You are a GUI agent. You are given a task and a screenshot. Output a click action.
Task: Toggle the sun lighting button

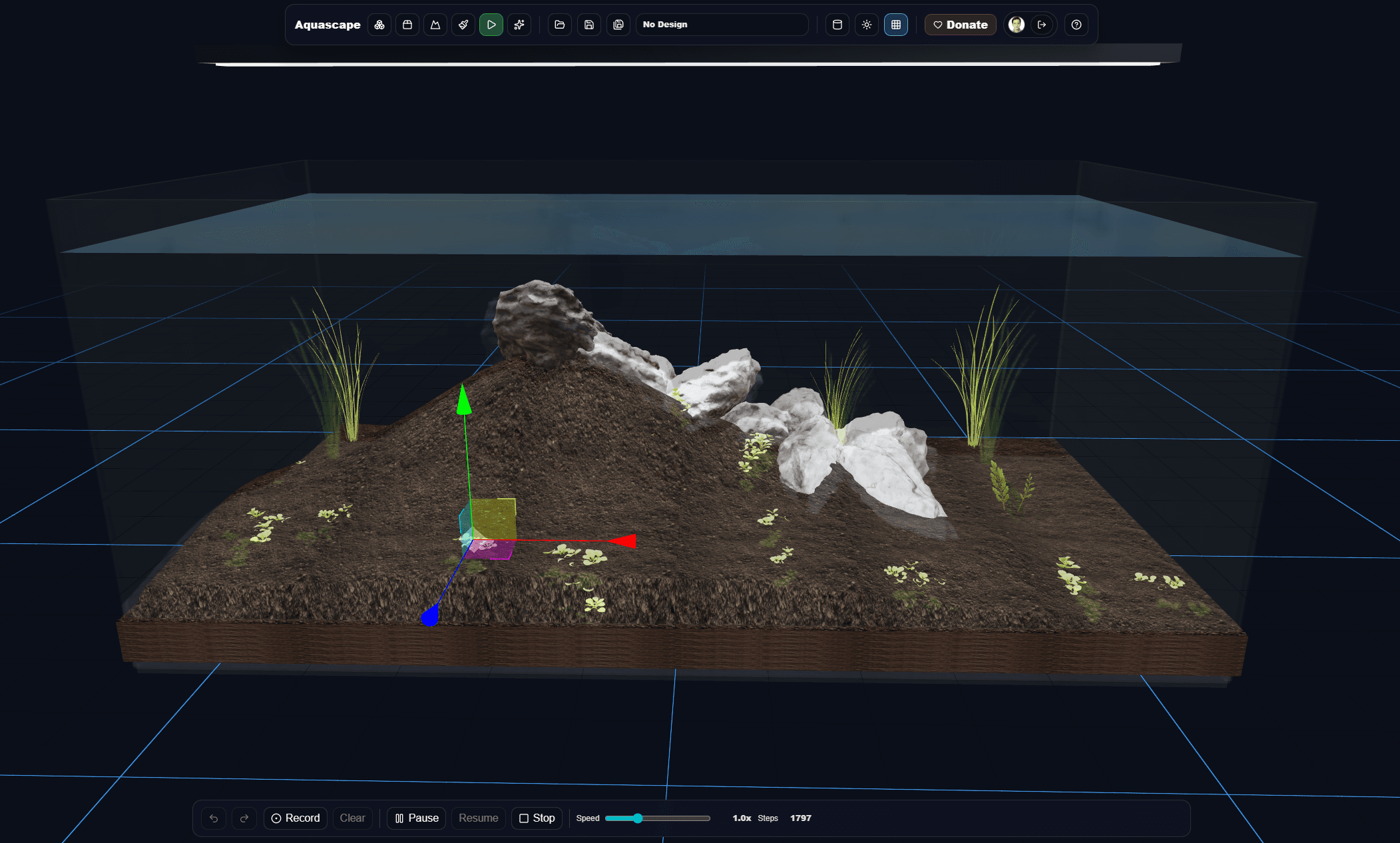click(x=867, y=25)
